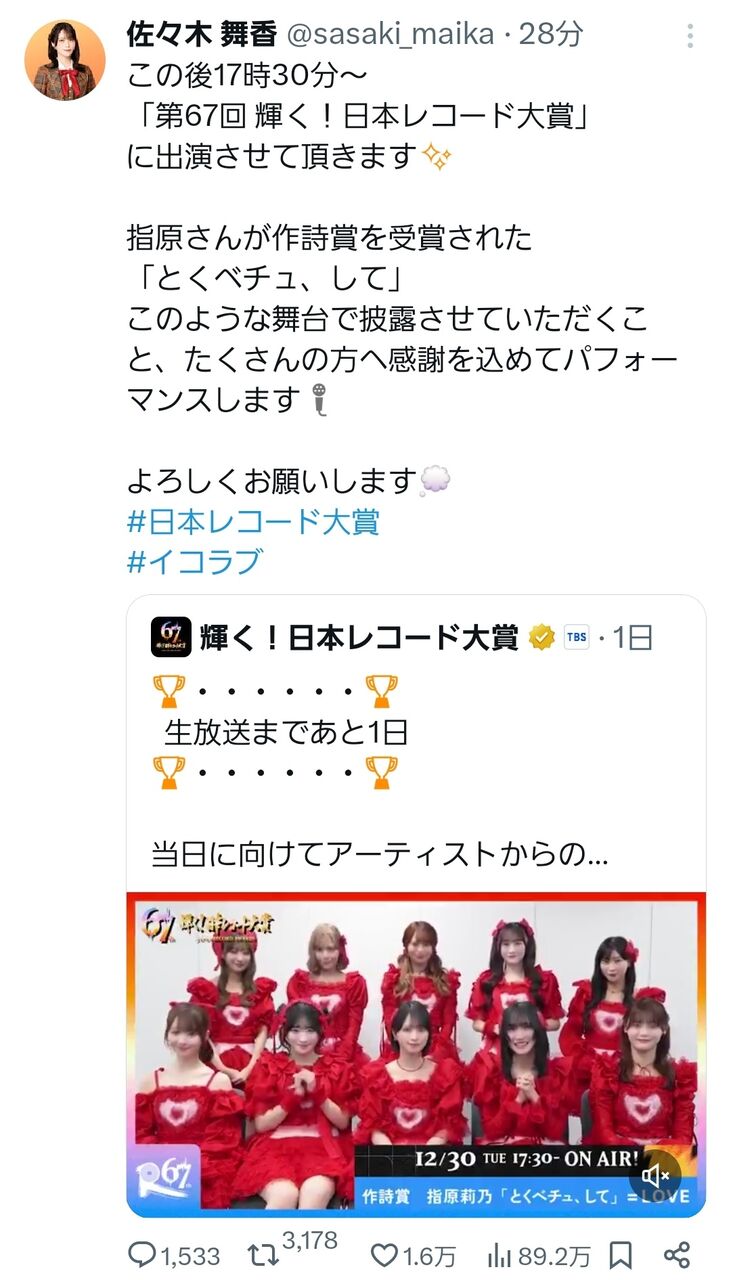Open the share icon
731x1280 pixels.
tap(677, 1254)
